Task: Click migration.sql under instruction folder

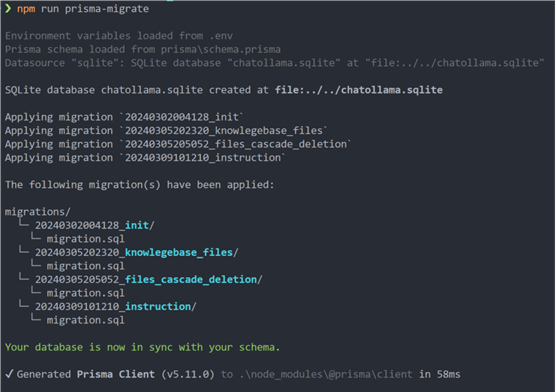Action: pos(85,320)
